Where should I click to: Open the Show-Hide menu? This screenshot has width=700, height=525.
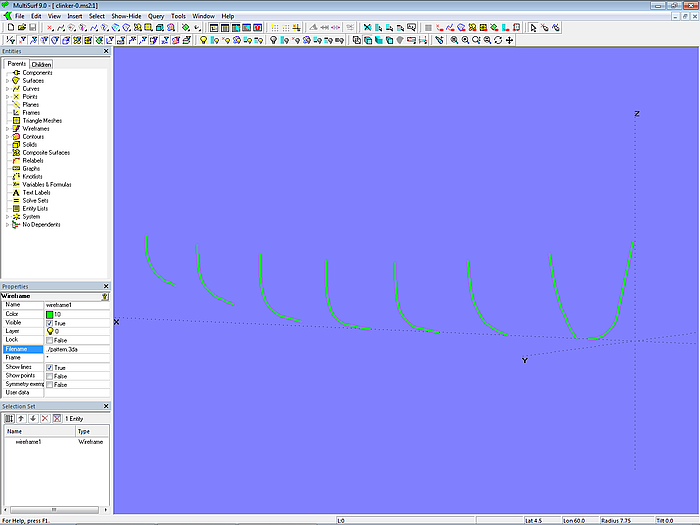pyautogui.click(x=126, y=16)
